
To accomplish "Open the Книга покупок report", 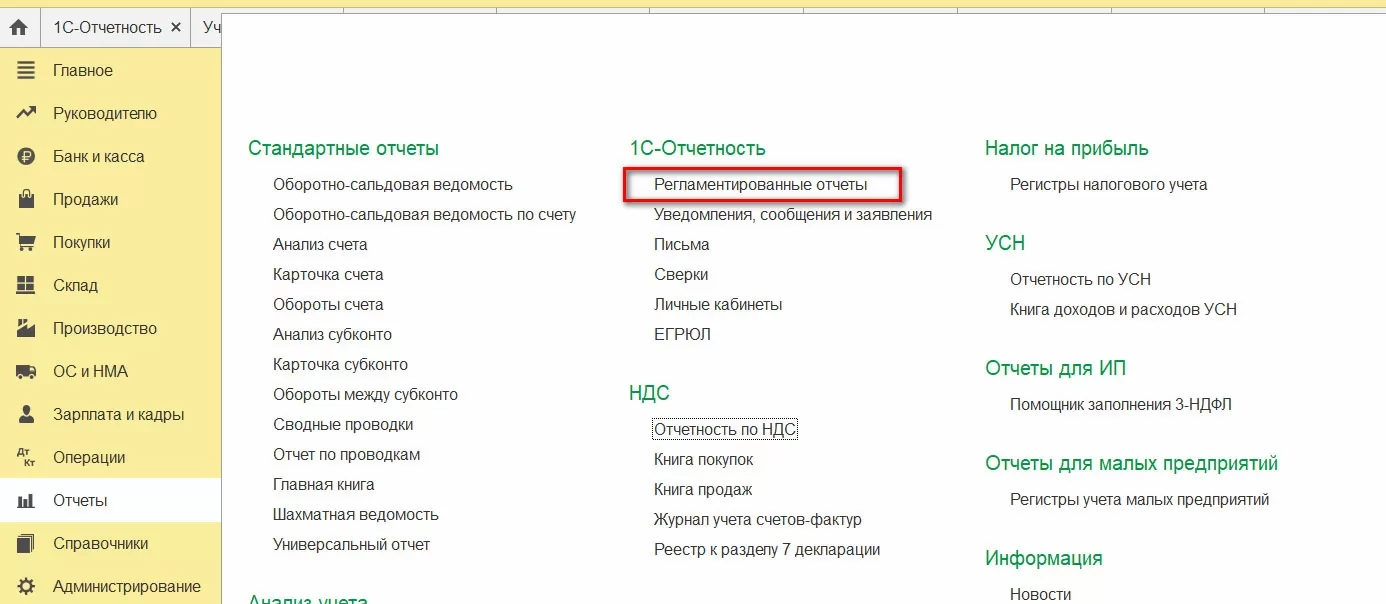I will point(704,460).
